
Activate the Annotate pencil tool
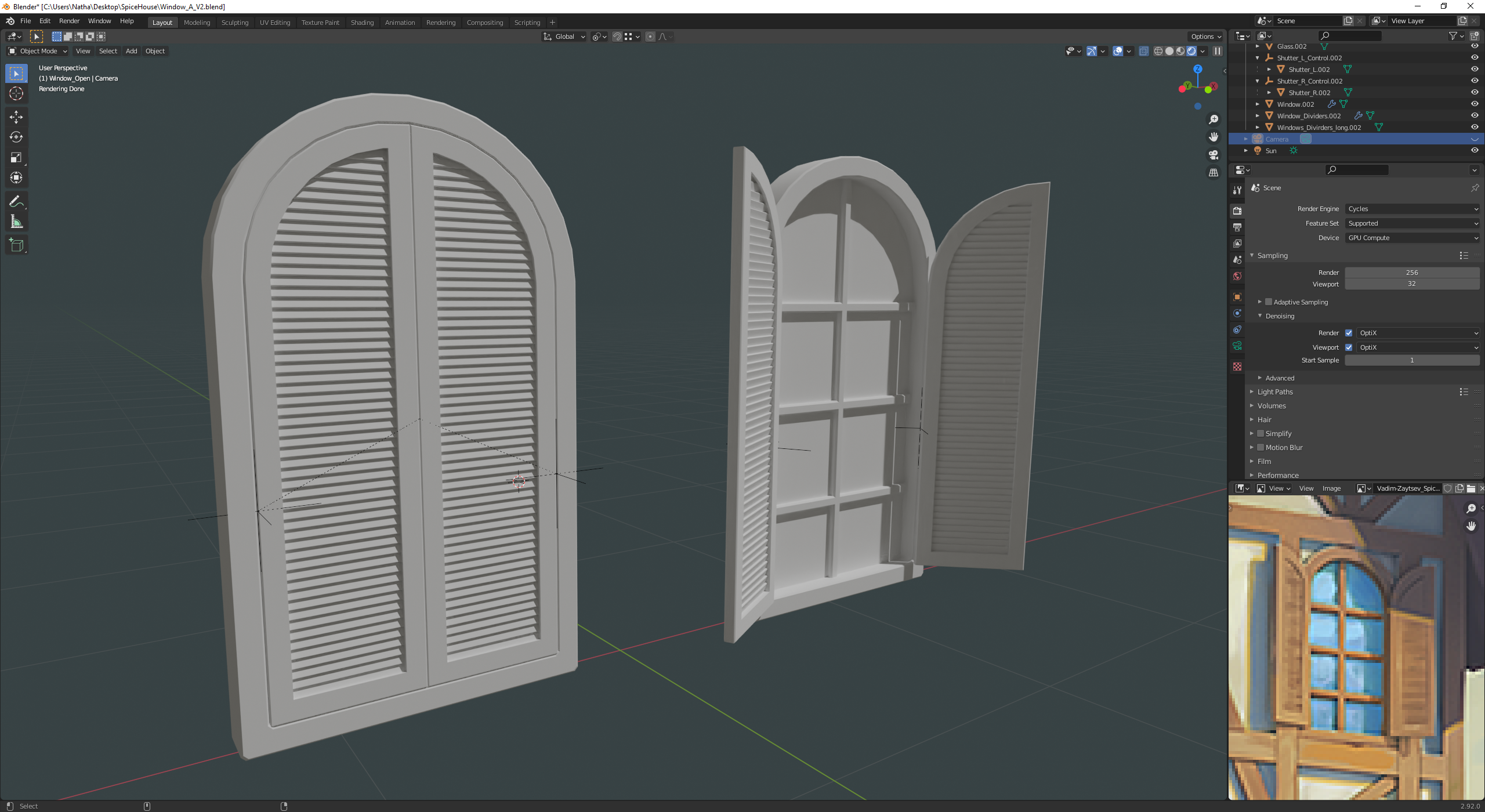(x=16, y=201)
